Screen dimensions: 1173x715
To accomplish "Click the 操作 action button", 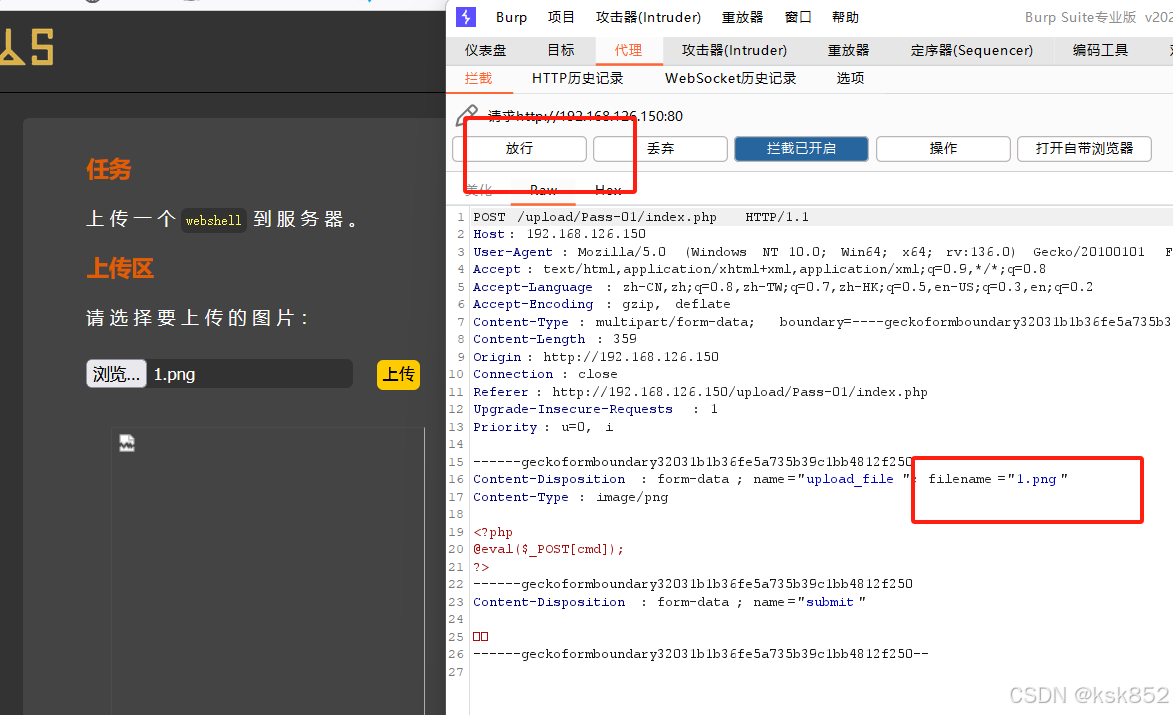I will point(943,149).
